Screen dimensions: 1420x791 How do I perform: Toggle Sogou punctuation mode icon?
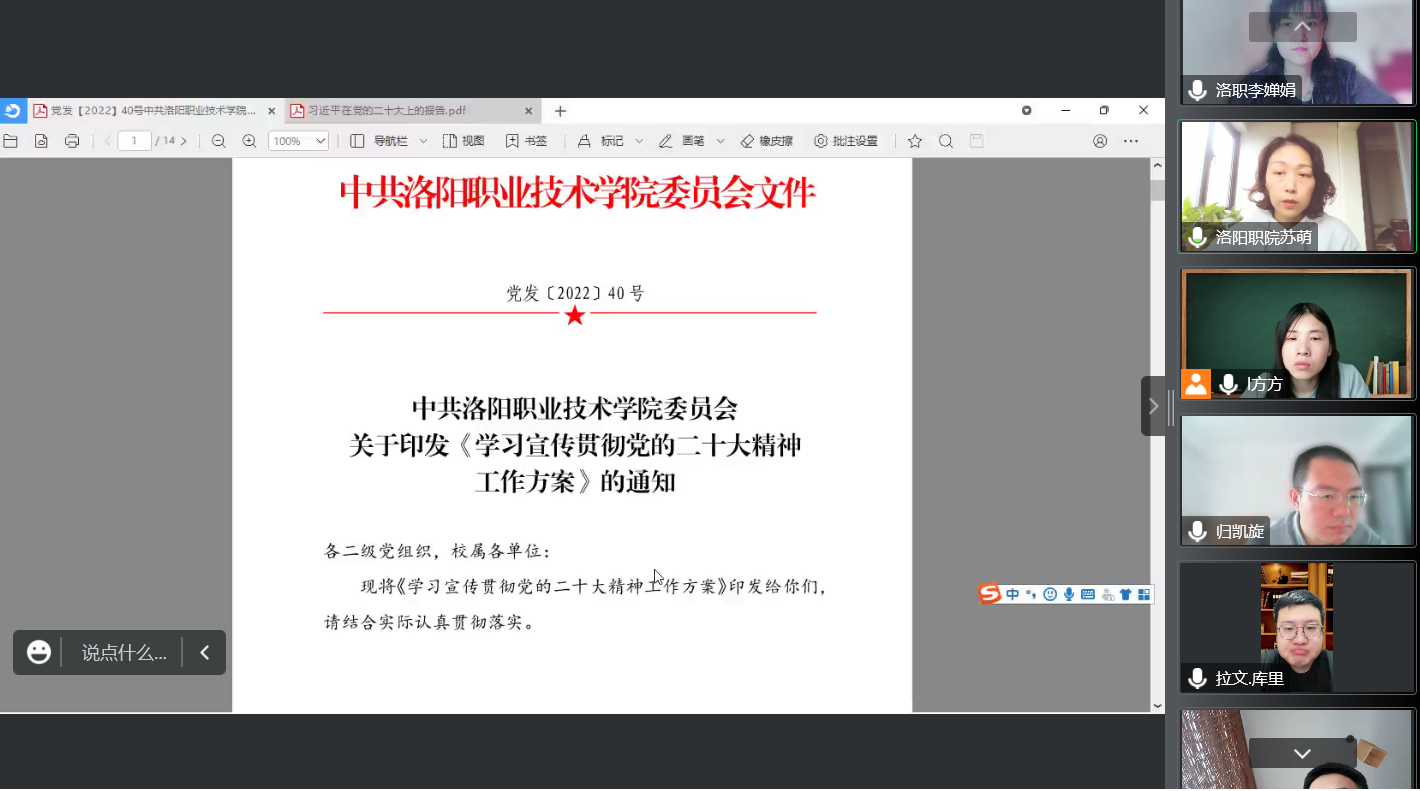[1031, 594]
